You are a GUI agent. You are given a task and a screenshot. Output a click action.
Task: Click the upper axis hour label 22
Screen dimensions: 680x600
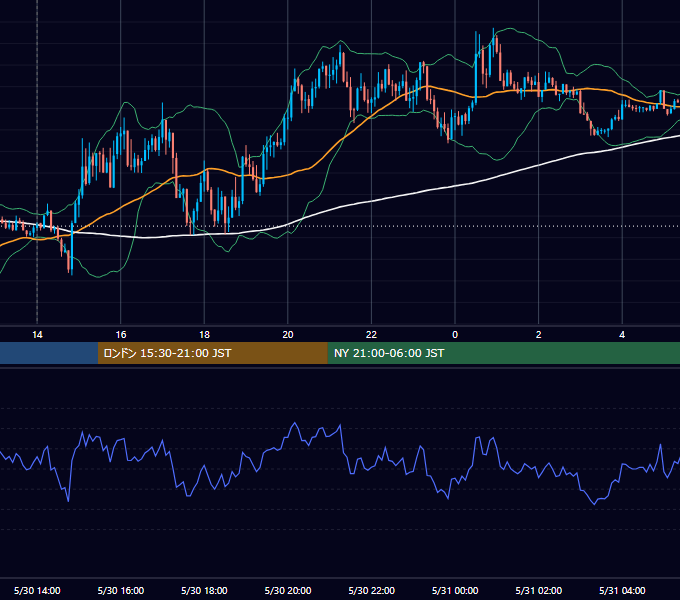(371, 335)
